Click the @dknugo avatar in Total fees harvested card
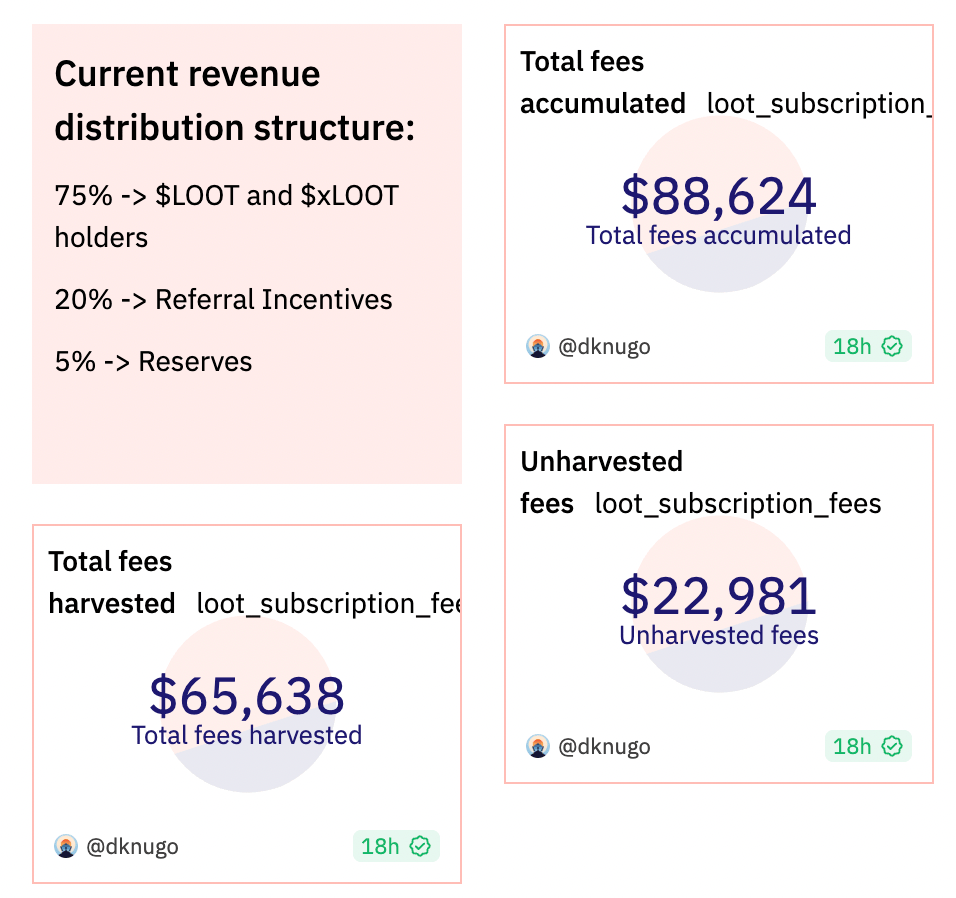The height and width of the screenshot is (898, 956). click(66, 847)
